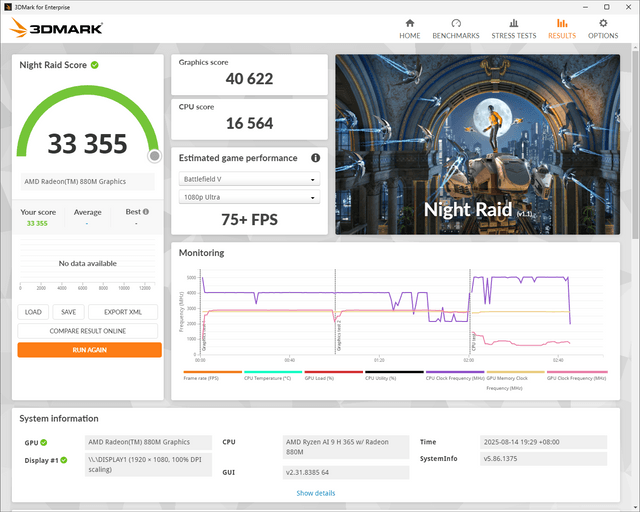640x512 pixels.
Task: Open the Home section icon
Action: pyautogui.click(x=410, y=23)
